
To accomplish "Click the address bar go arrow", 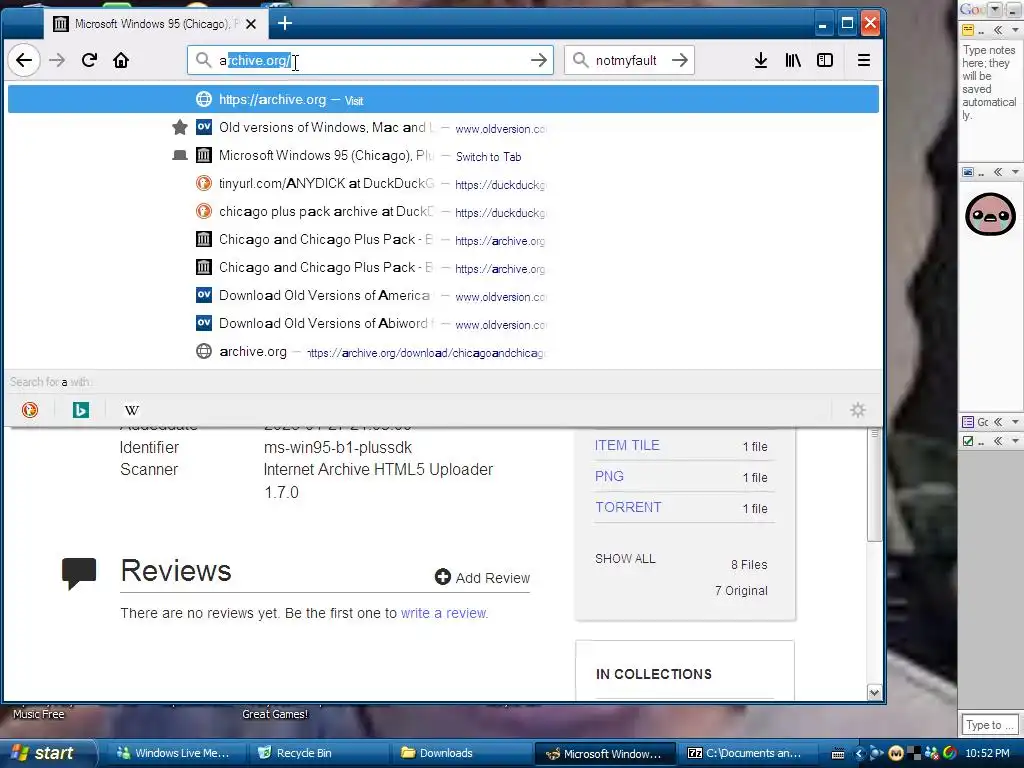I will pyautogui.click(x=539, y=60).
